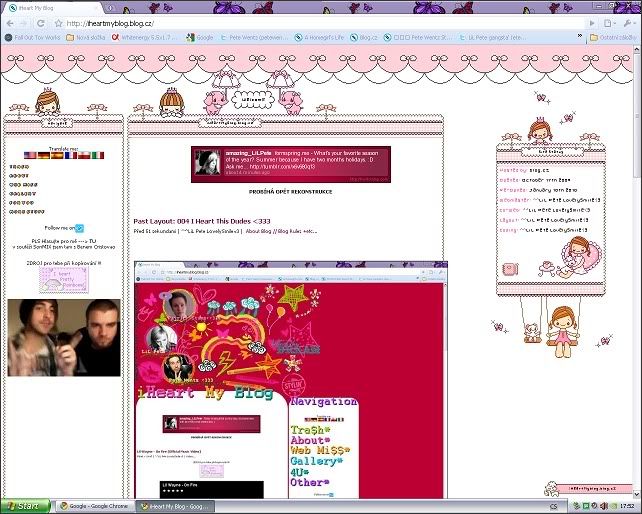Click the Twitter bird icon after 'Follow me on'
The height and width of the screenshot is (514, 642).
pos(80,228)
